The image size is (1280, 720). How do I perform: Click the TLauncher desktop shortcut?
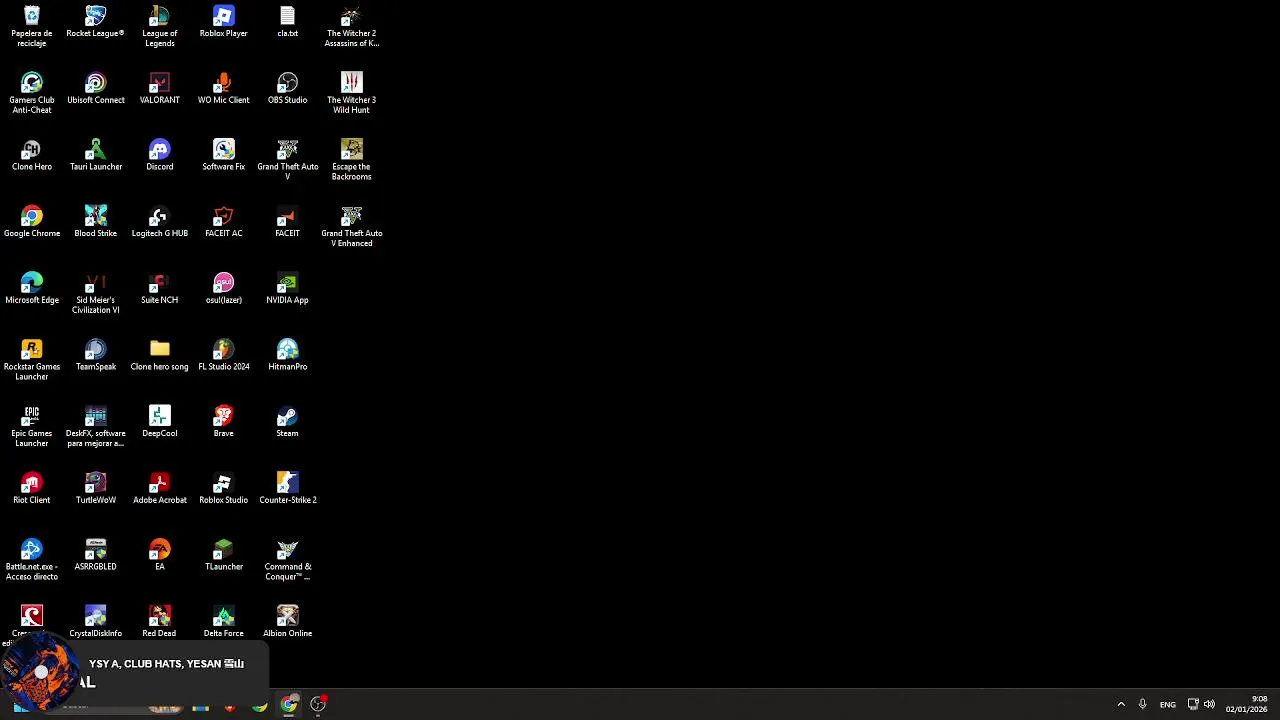224,555
